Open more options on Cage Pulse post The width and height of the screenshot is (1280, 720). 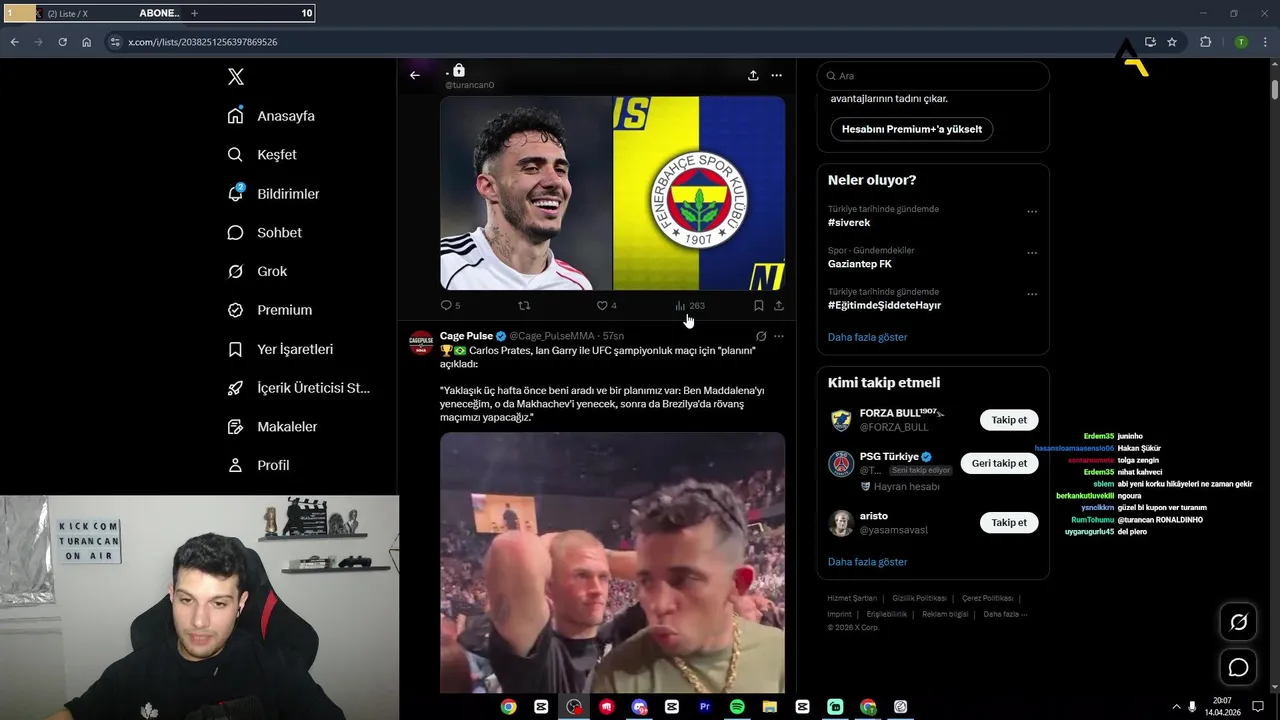[x=779, y=336]
